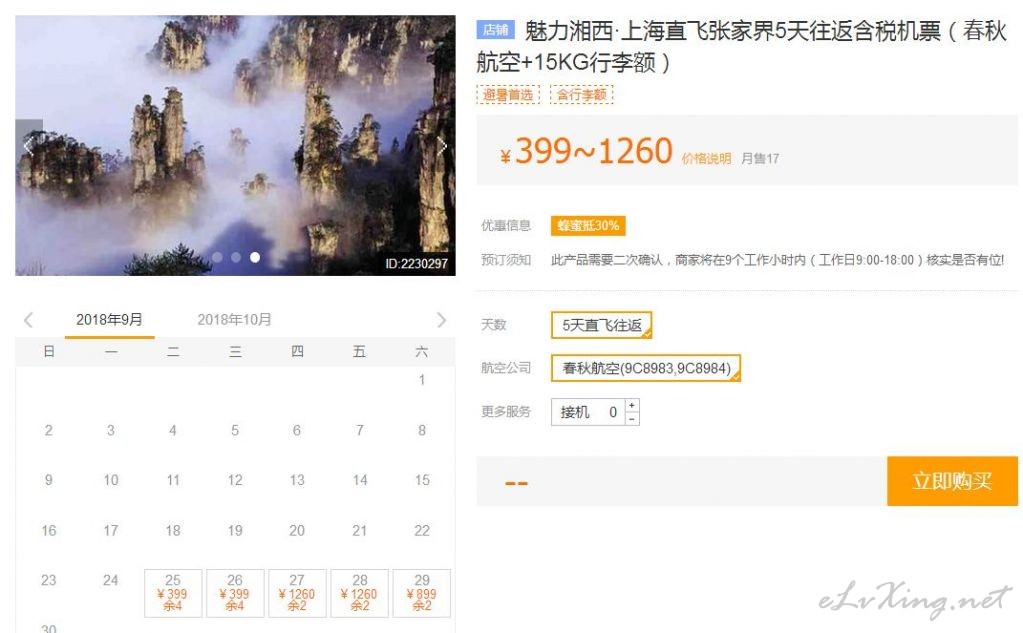Image resolution: width=1023 pixels, height=633 pixels.
Task: Click the 含行李额 tag
Action: coord(581,95)
